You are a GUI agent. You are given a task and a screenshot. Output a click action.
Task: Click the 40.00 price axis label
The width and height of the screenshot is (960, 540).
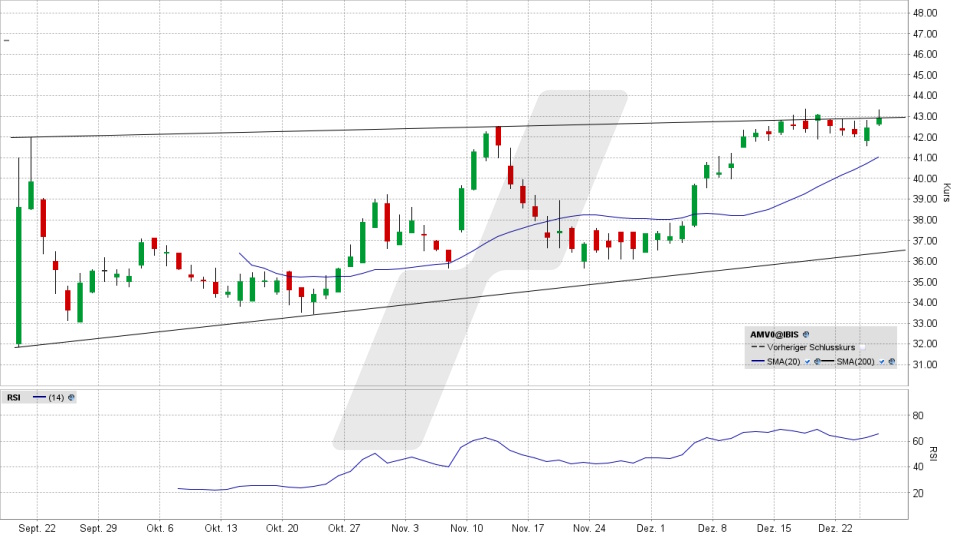click(x=924, y=178)
